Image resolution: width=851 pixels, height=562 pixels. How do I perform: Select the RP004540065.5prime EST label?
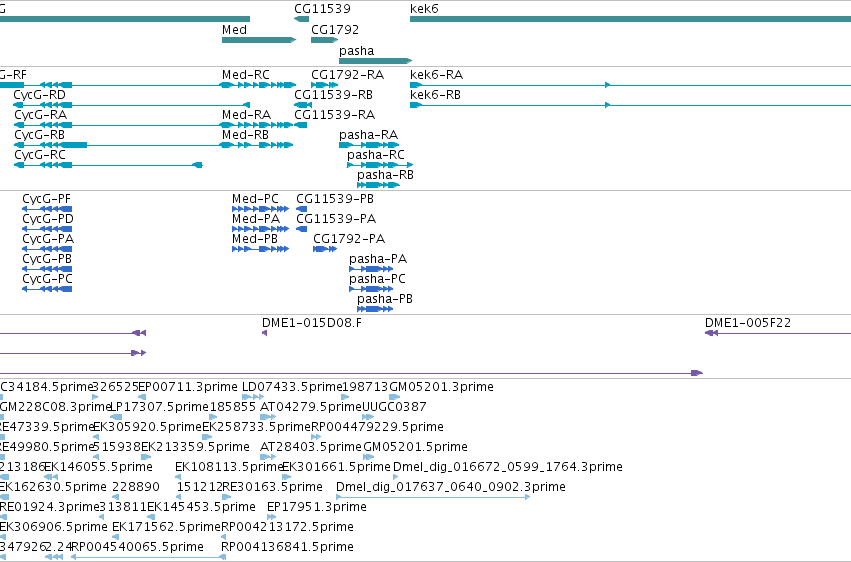point(137,548)
